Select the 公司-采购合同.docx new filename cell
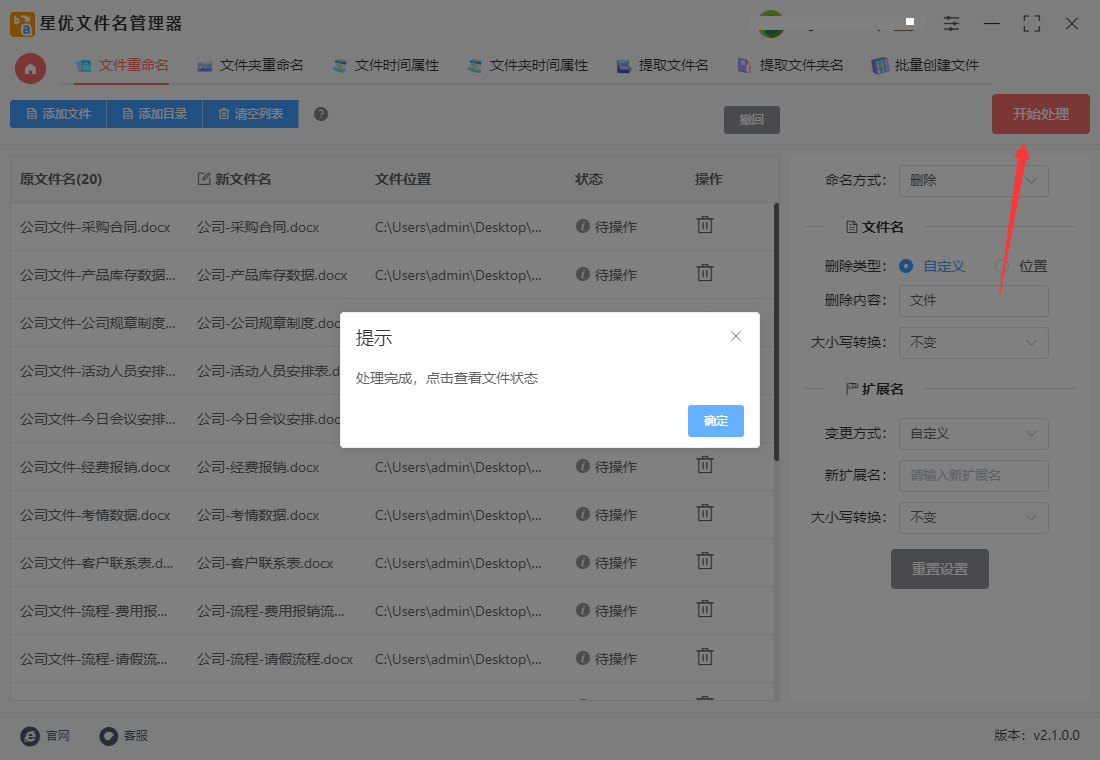The height and width of the screenshot is (760, 1100). click(x=258, y=227)
